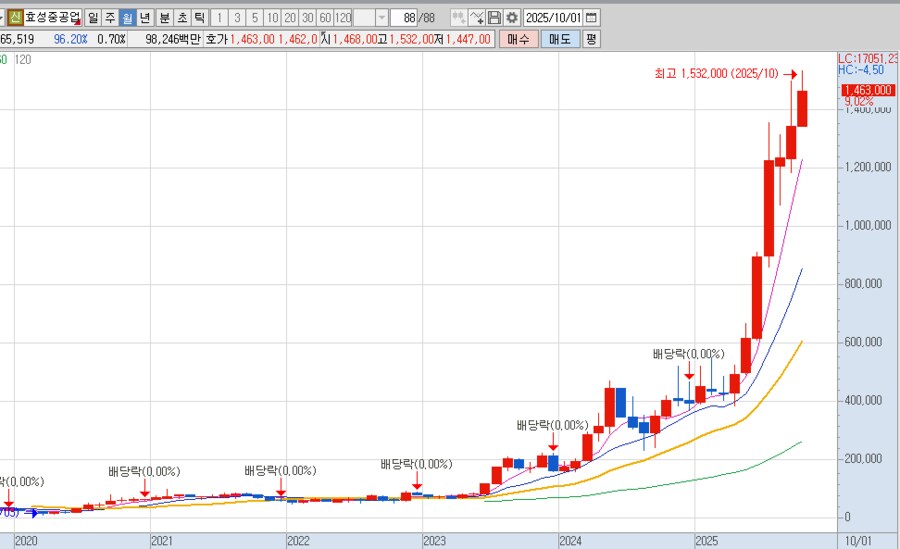The image size is (900, 549).
Task: Switch chart to daily 일 period
Action: tap(92, 18)
